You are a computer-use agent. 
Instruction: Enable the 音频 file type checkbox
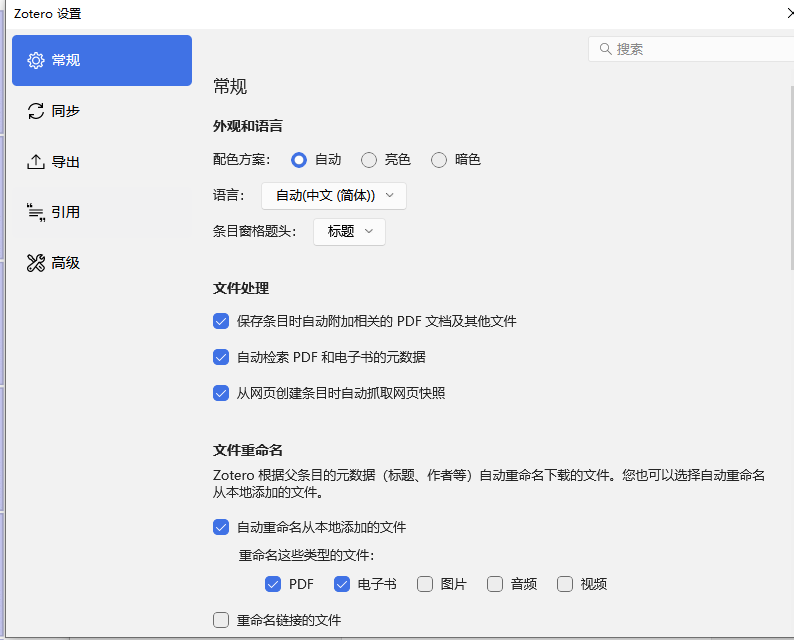coord(495,584)
